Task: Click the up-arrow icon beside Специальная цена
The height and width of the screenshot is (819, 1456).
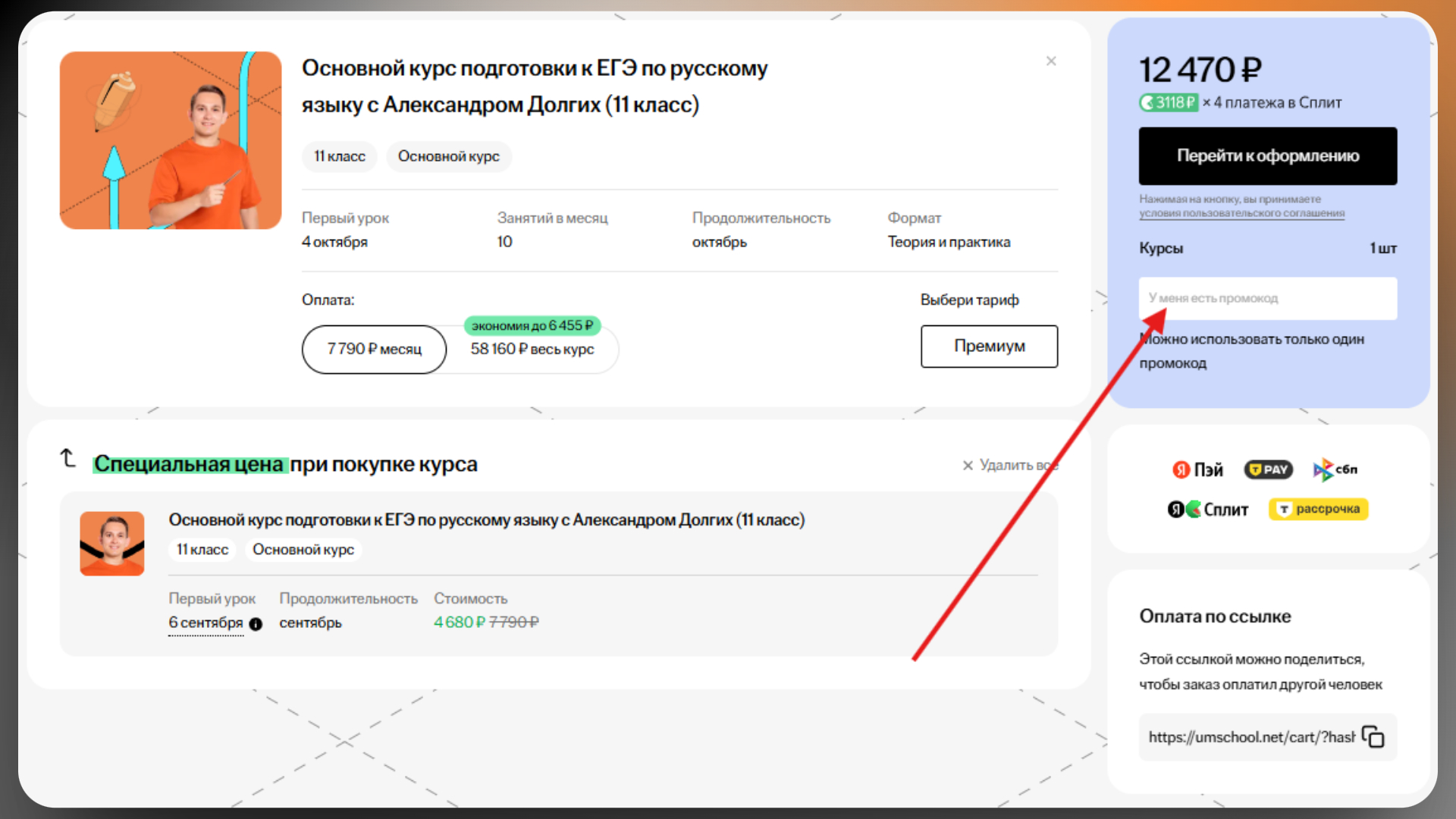Action: pos(68,458)
